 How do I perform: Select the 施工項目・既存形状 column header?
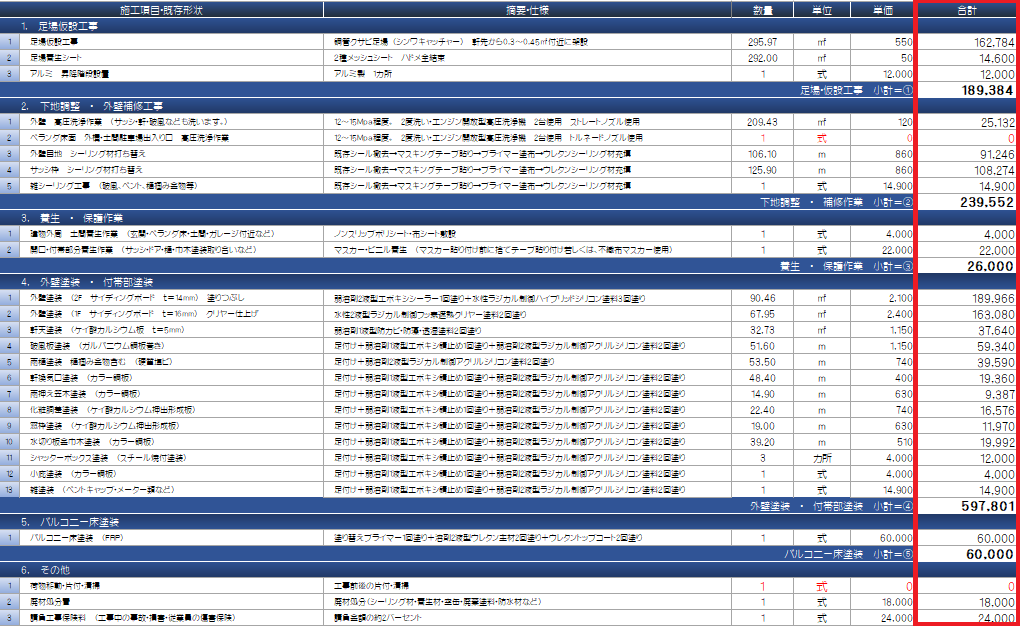(x=161, y=10)
